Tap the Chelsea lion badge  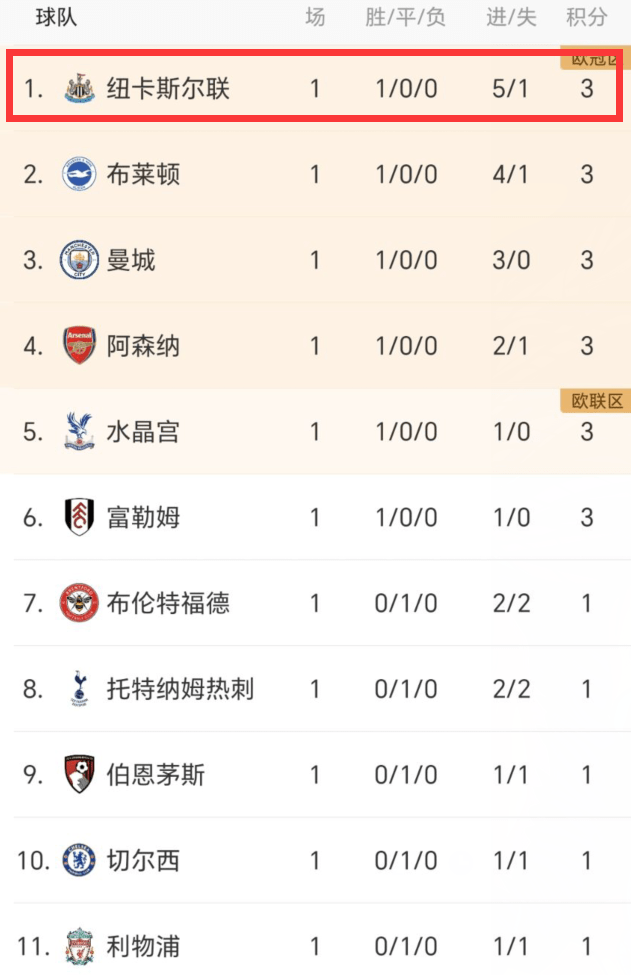(80, 861)
